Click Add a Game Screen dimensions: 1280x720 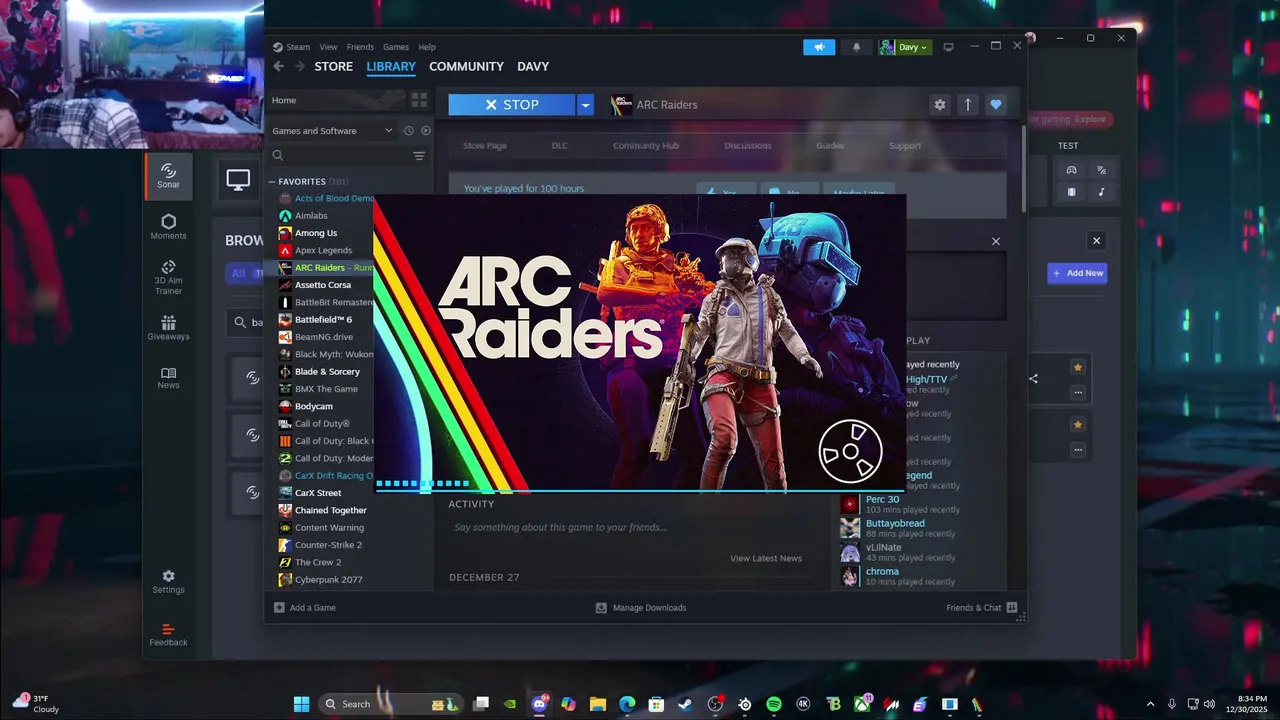point(305,607)
